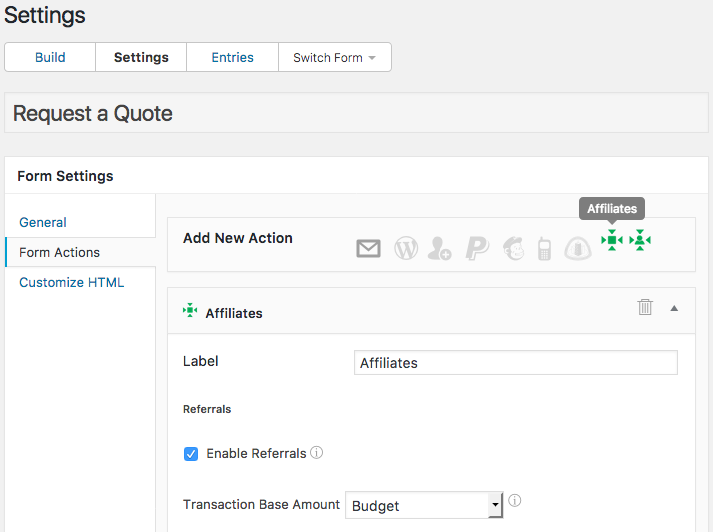This screenshot has width=713, height=532.
Task: Open the Entries tab
Action: (232, 57)
